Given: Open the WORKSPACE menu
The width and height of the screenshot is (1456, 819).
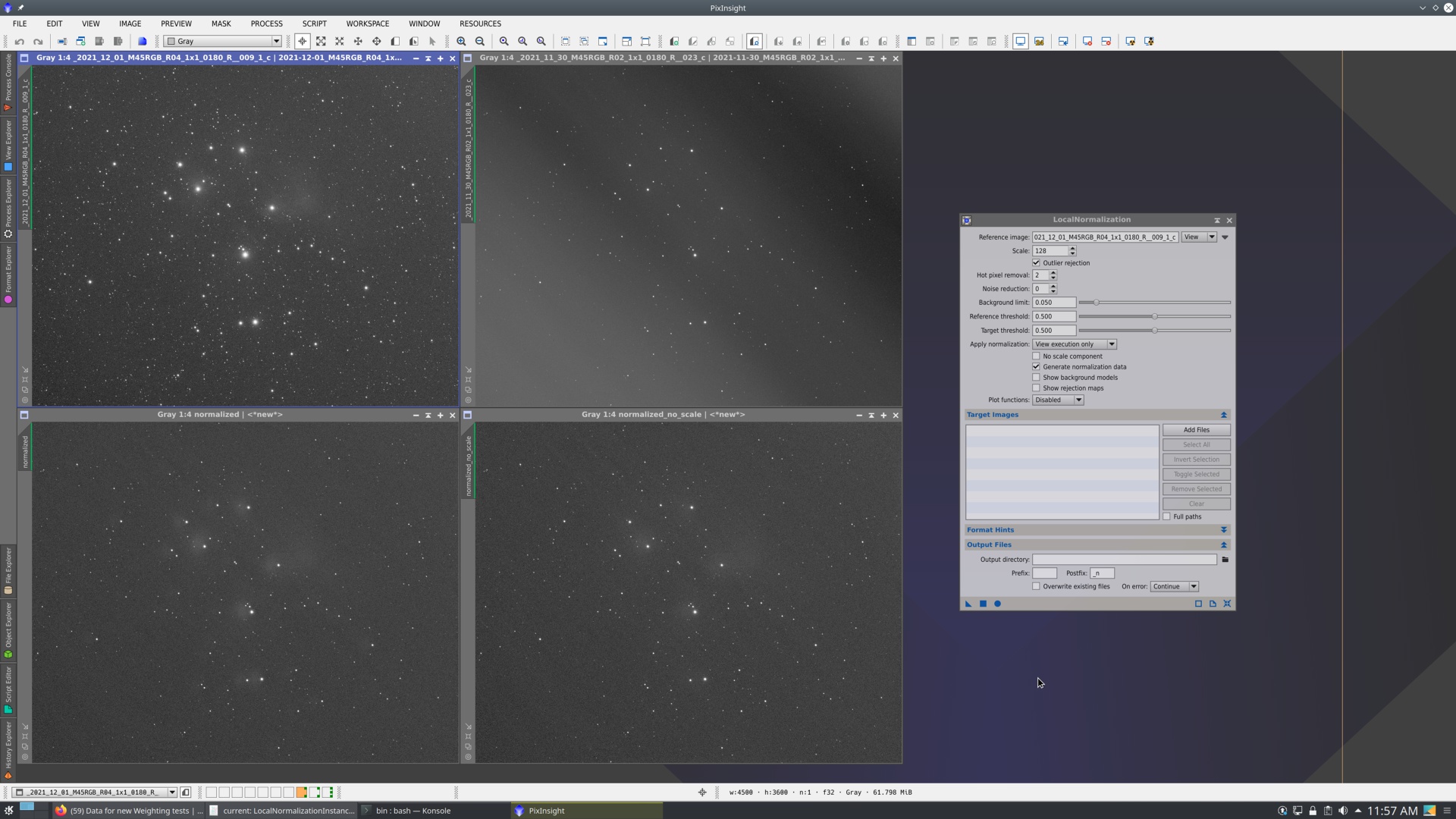Looking at the screenshot, I should click(x=368, y=24).
